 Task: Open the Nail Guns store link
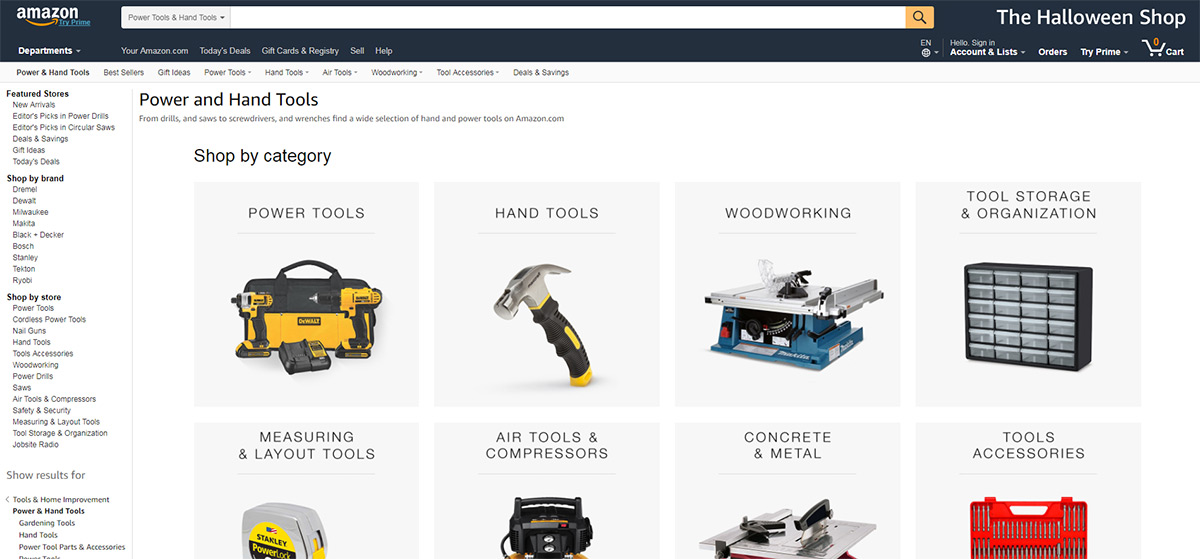tap(29, 331)
